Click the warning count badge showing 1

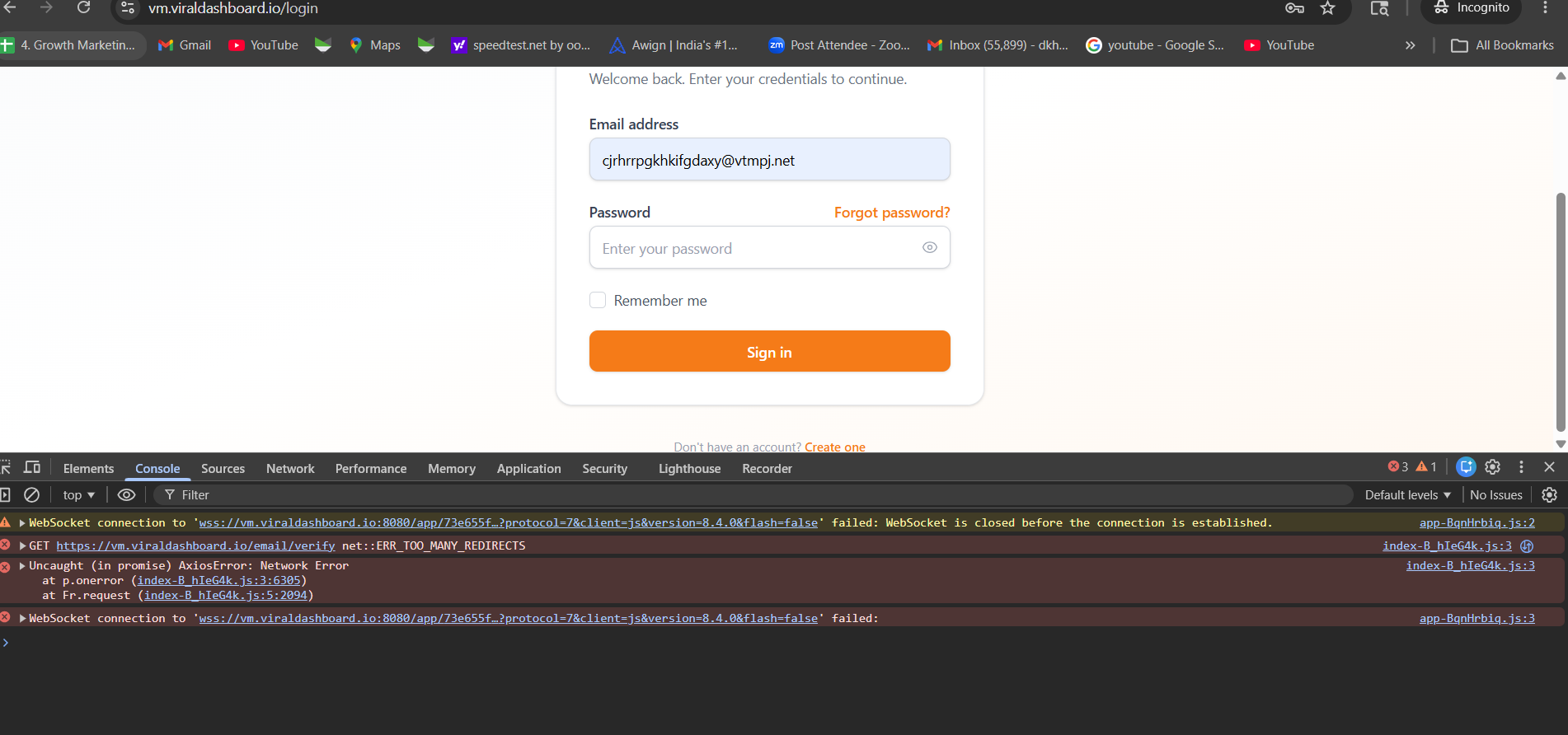(1426, 466)
